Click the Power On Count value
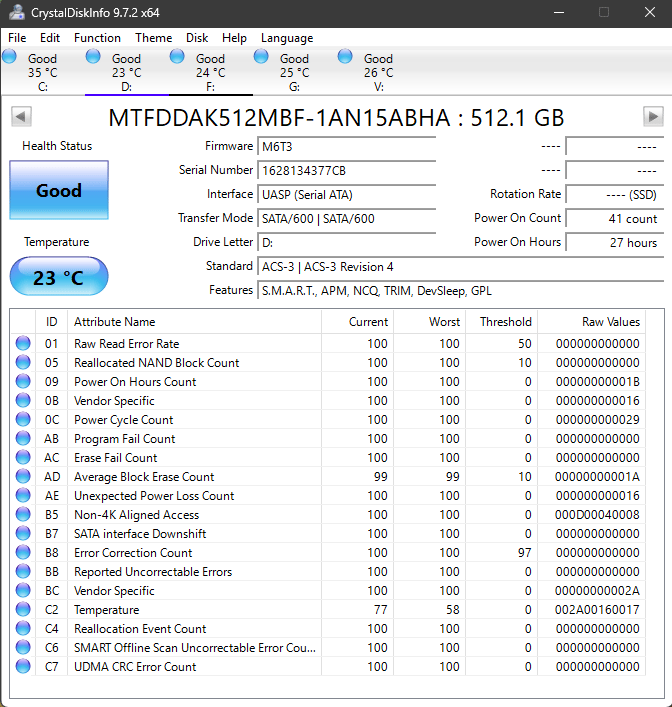Screen dimensions: 672x707 [x=615, y=219]
